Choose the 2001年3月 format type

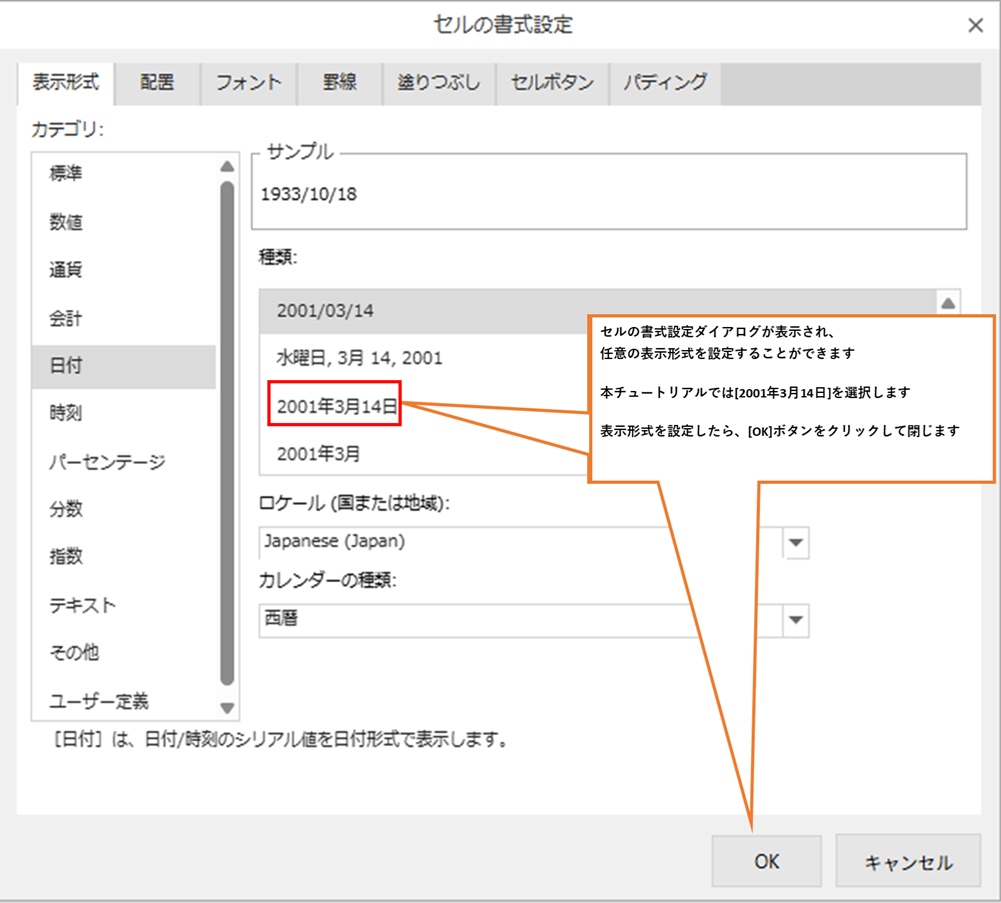(x=318, y=453)
